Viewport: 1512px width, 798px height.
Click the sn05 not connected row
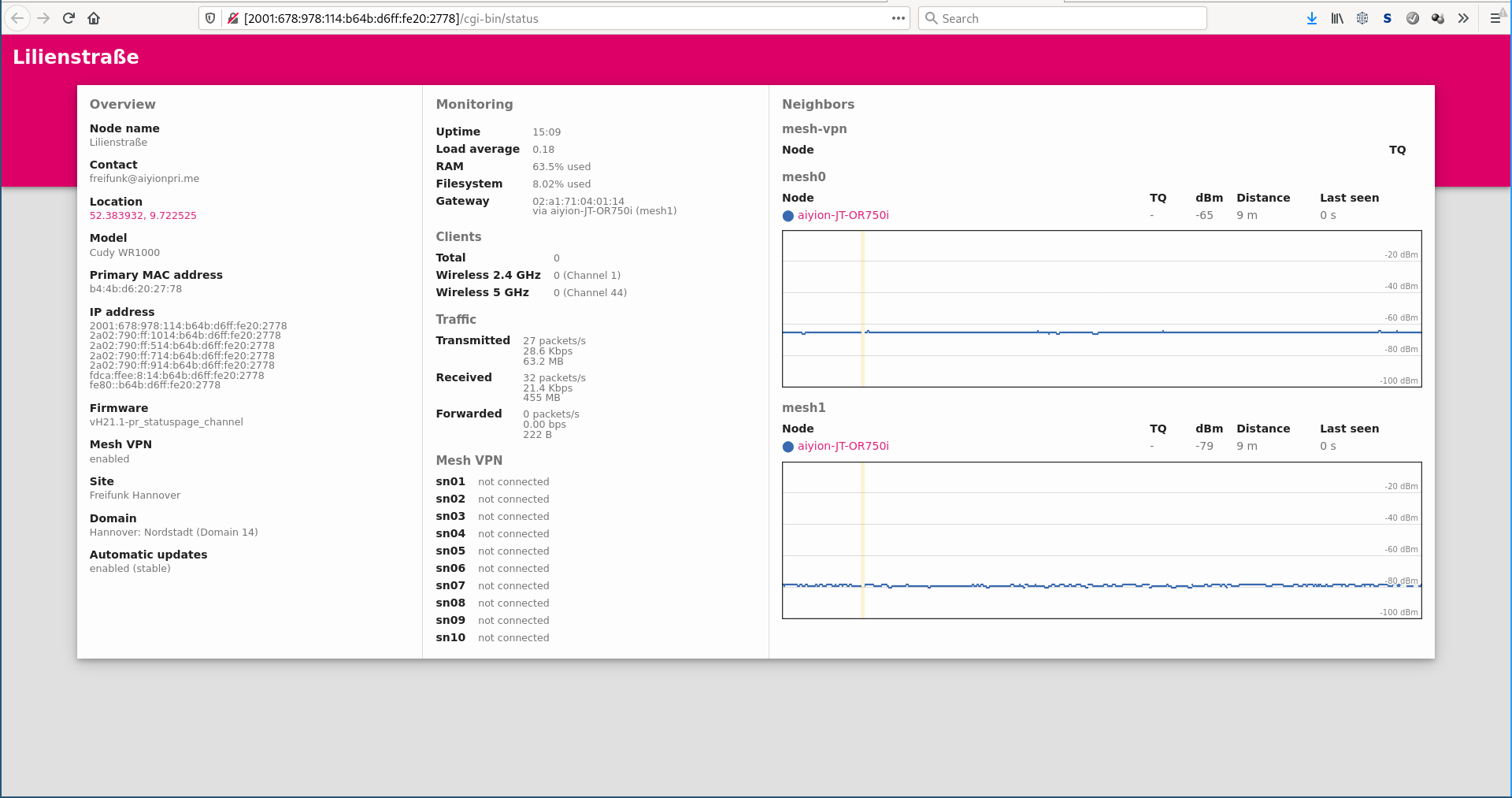click(x=492, y=551)
